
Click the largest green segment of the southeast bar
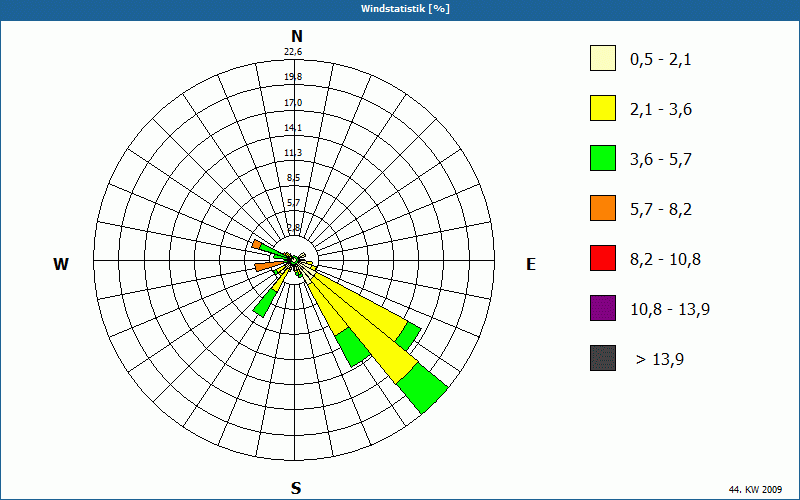click(x=422, y=388)
